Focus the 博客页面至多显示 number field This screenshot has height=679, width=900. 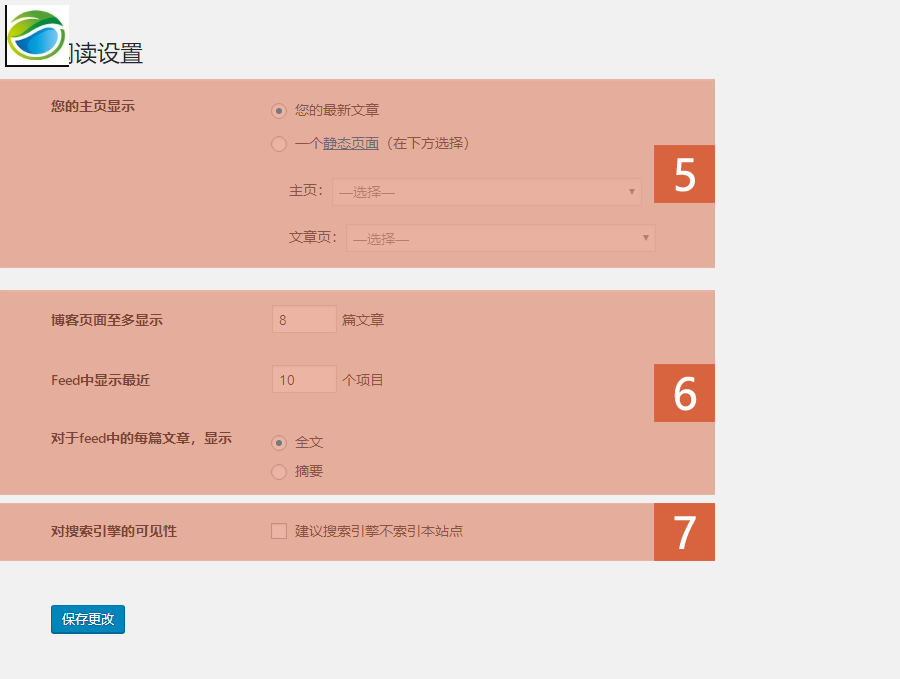tap(304, 319)
